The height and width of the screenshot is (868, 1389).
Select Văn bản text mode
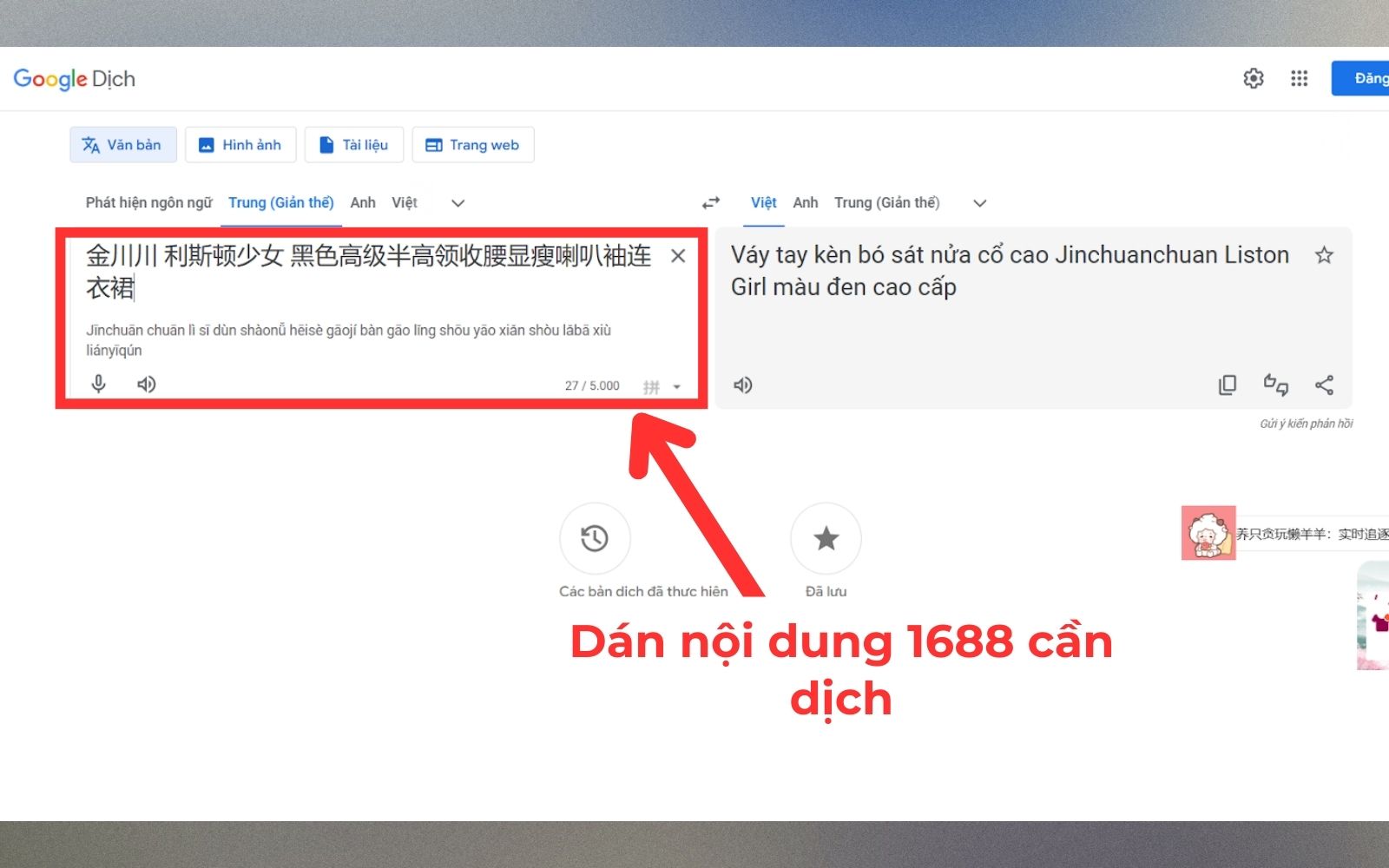(123, 145)
